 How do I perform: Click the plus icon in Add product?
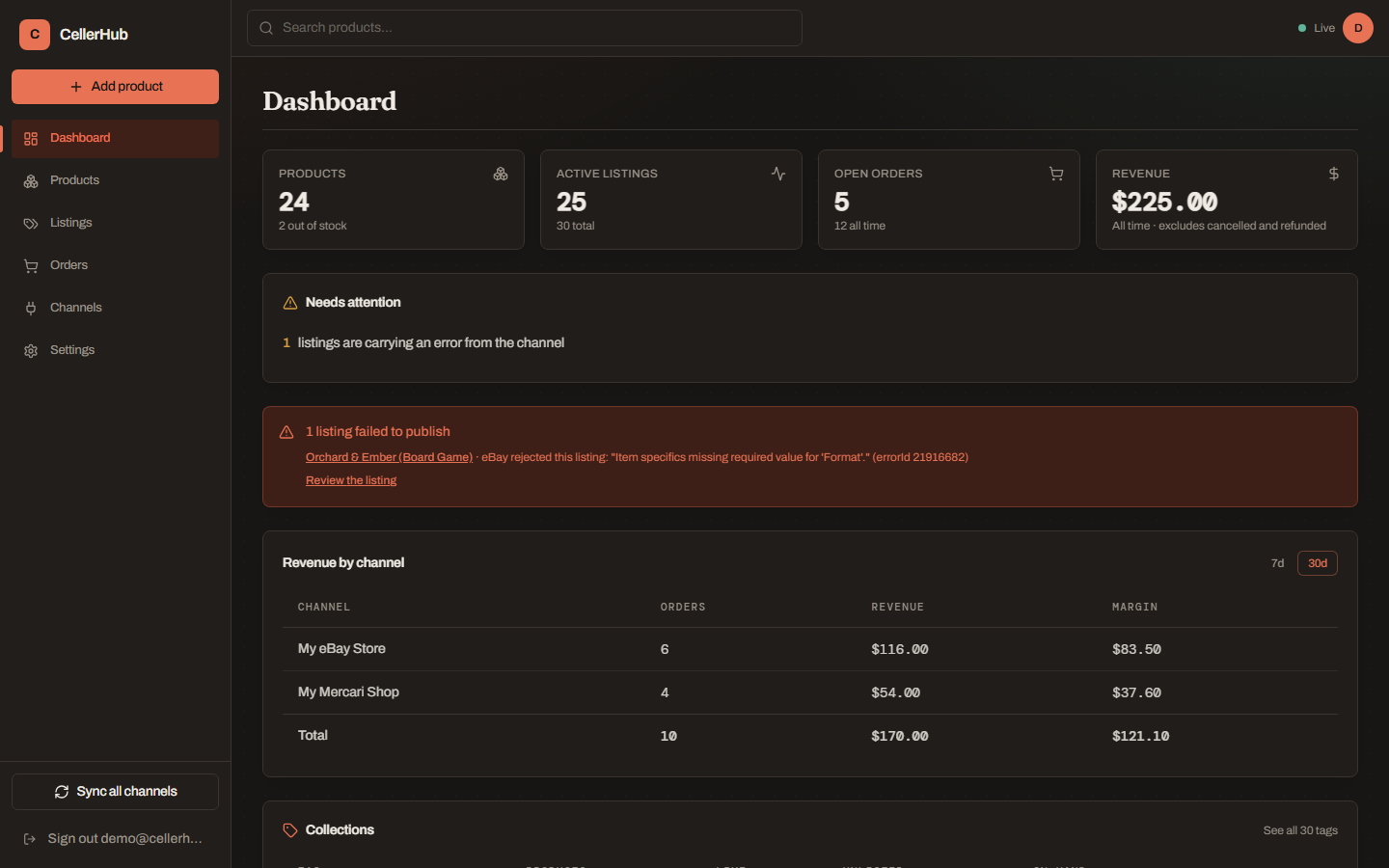tap(76, 87)
